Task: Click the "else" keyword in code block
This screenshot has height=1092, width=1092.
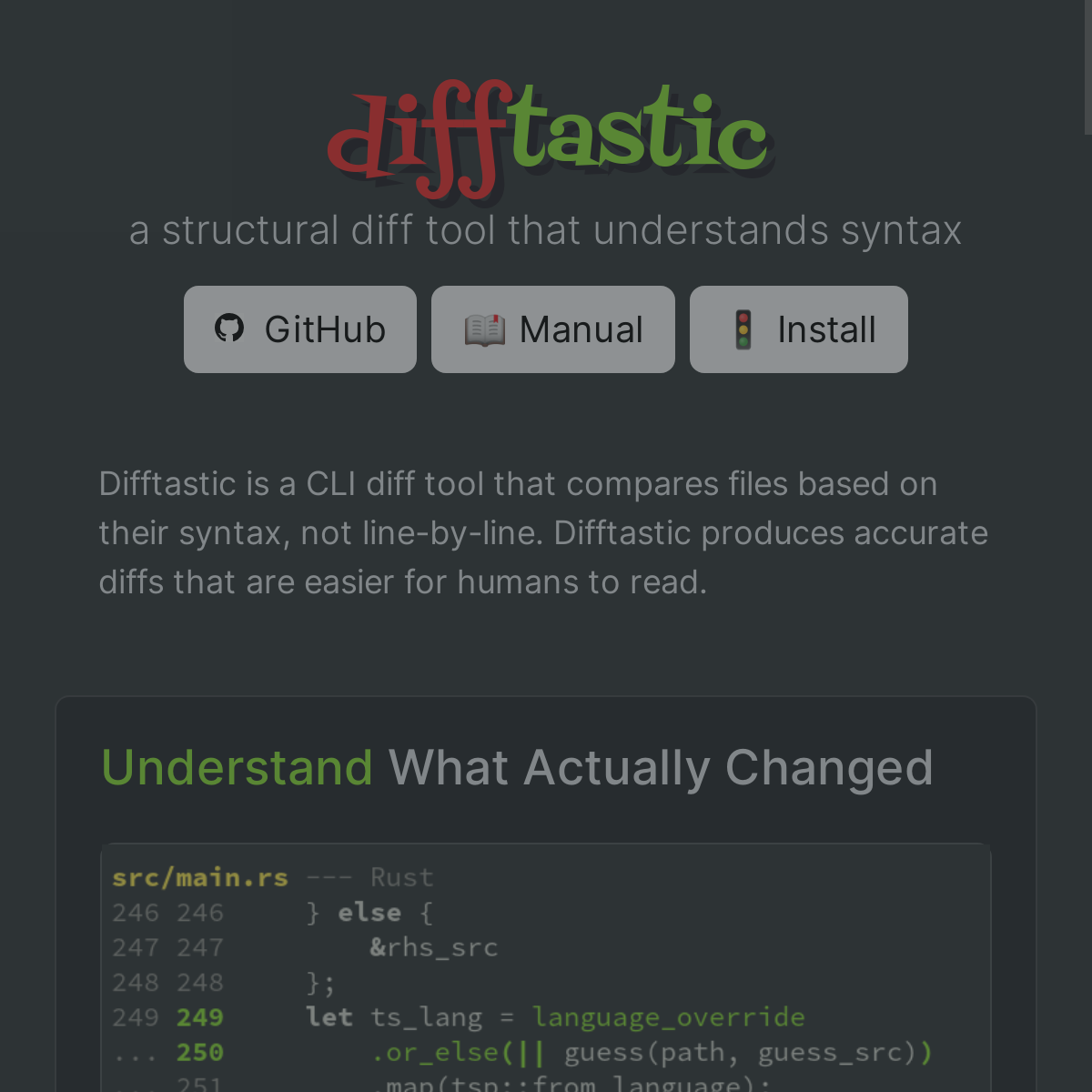Action: point(369,913)
